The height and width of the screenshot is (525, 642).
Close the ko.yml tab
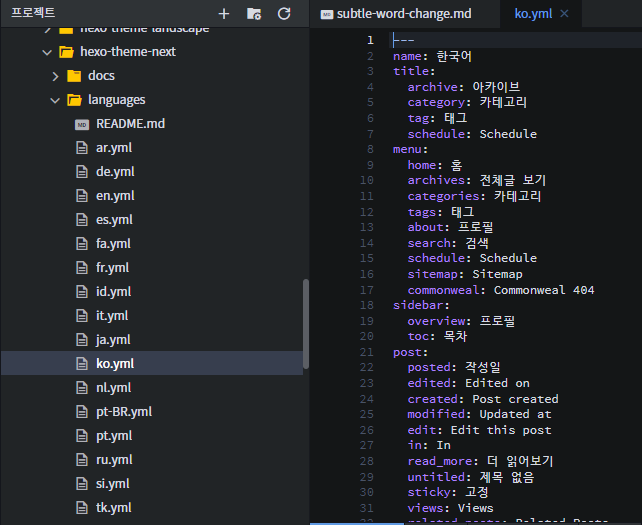tap(565, 14)
